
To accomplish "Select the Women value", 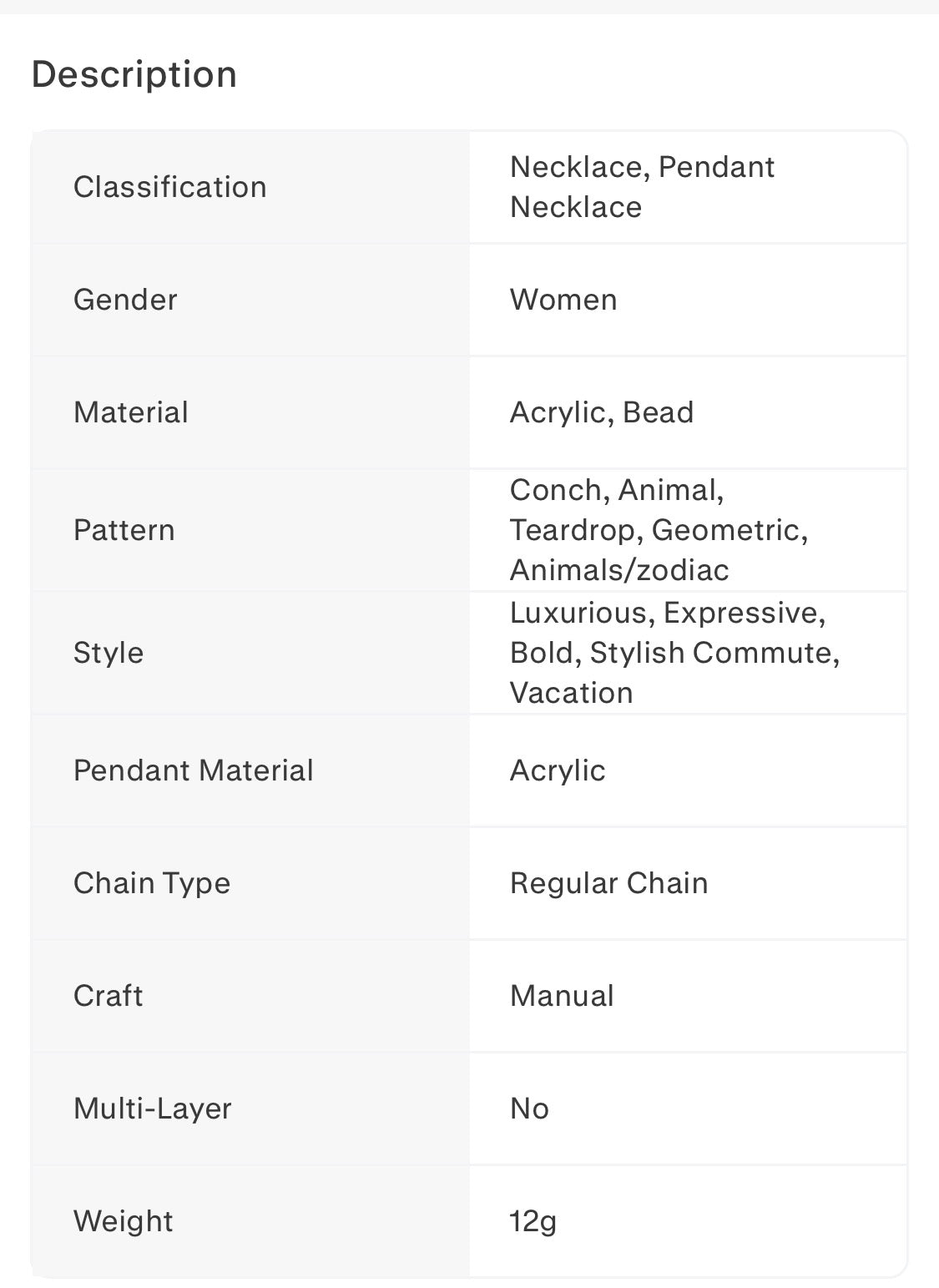I will click(x=563, y=300).
